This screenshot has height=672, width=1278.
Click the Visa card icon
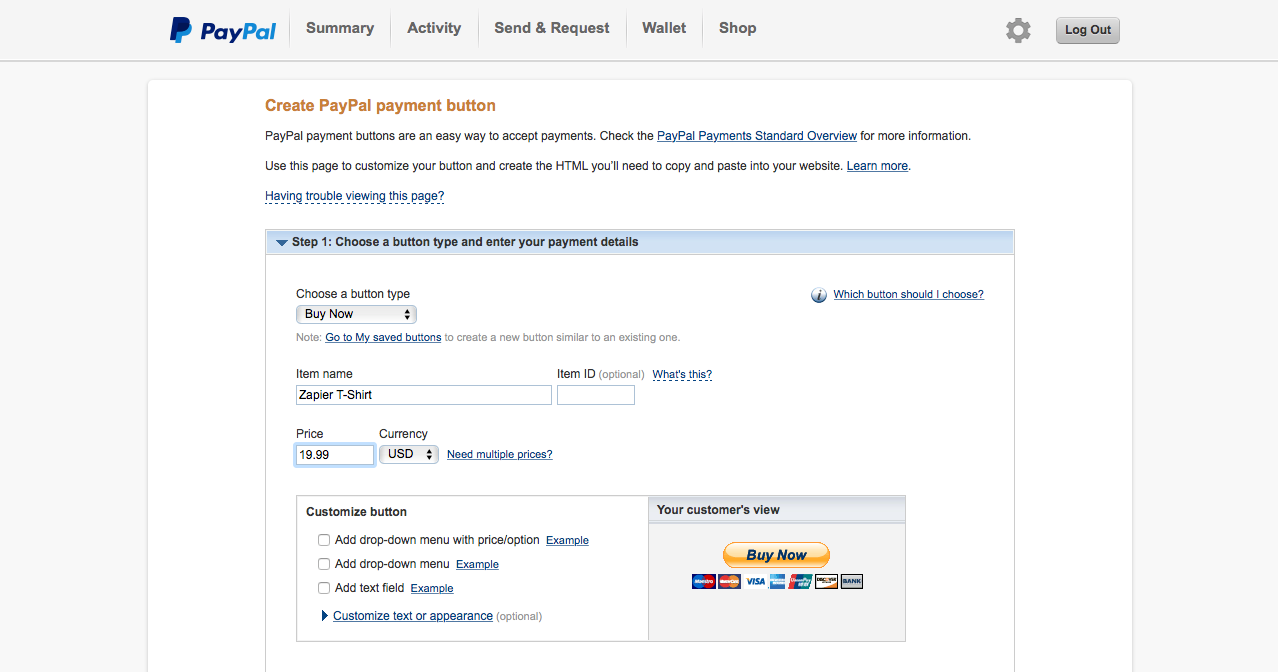pos(754,581)
